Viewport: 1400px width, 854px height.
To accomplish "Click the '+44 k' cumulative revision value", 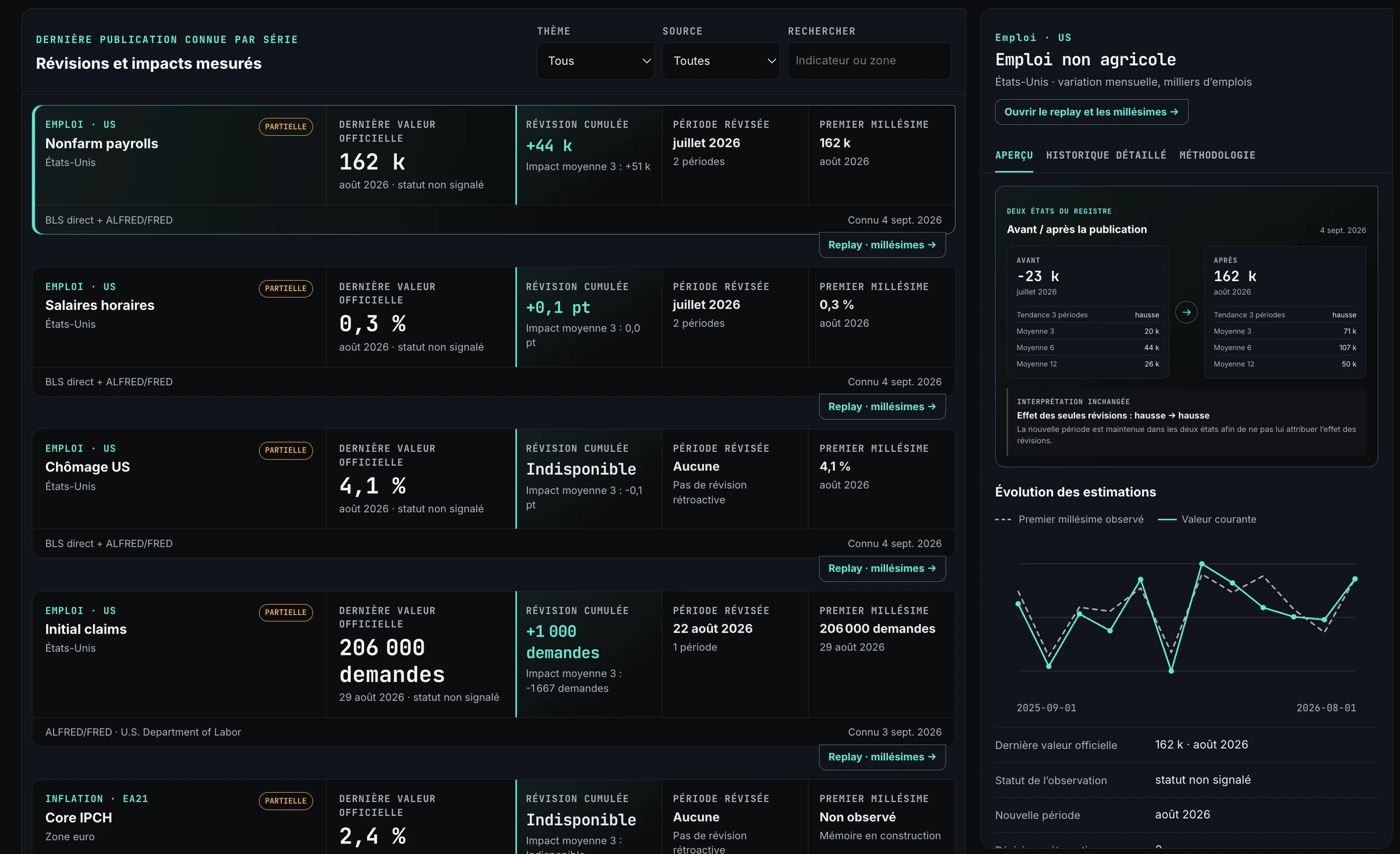I will tap(549, 146).
